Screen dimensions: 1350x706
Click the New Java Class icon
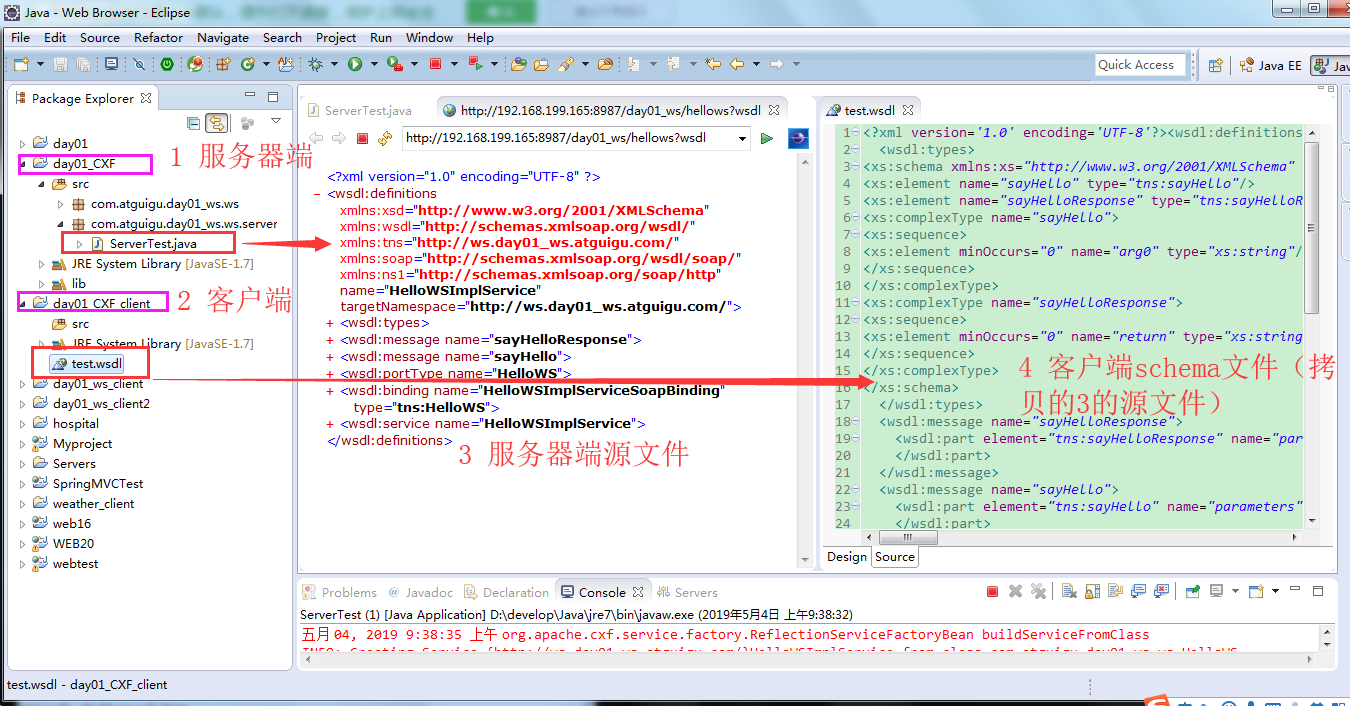(247, 64)
